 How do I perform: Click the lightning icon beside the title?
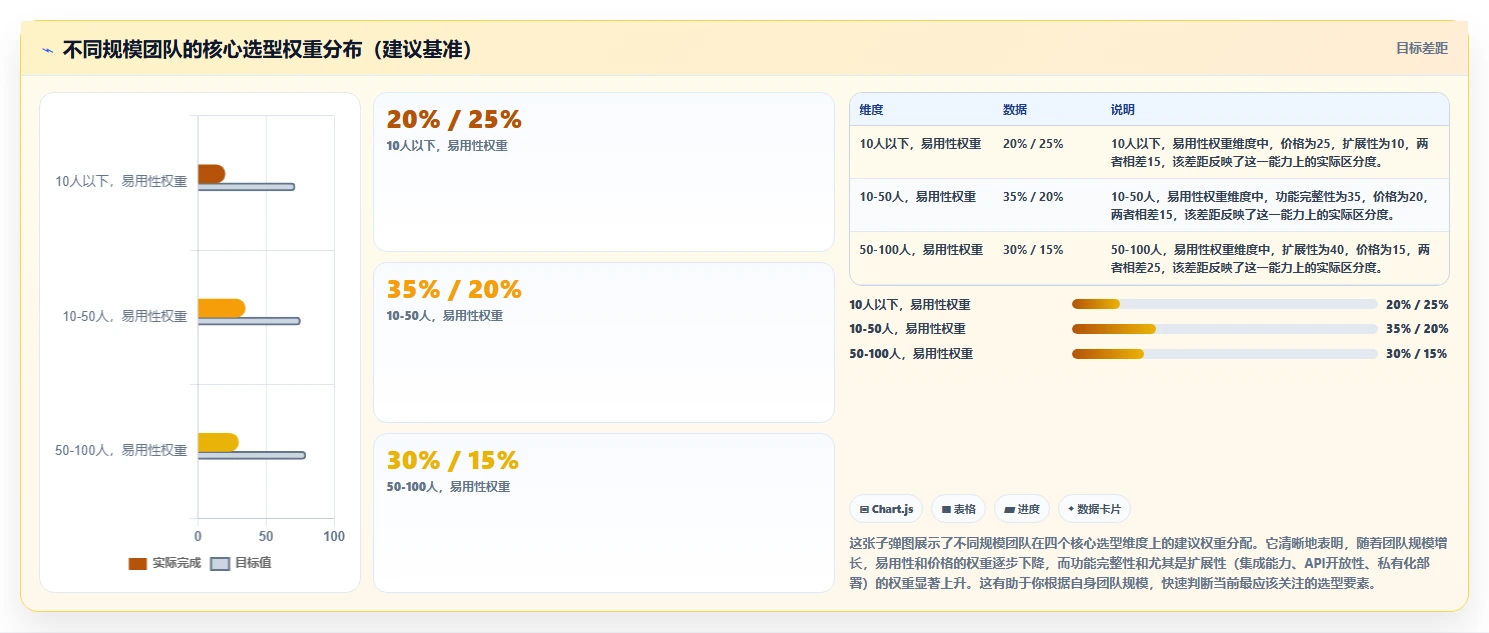(x=48, y=50)
